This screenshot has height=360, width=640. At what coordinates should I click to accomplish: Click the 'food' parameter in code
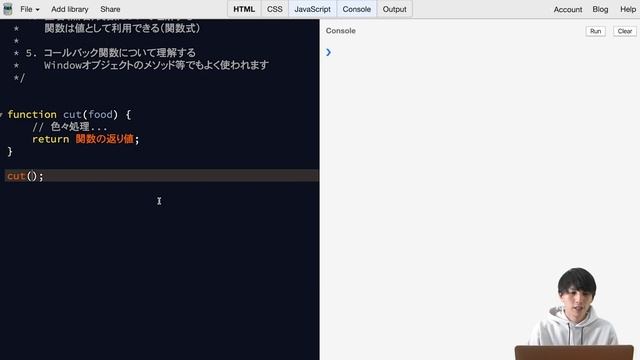point(100,114)
